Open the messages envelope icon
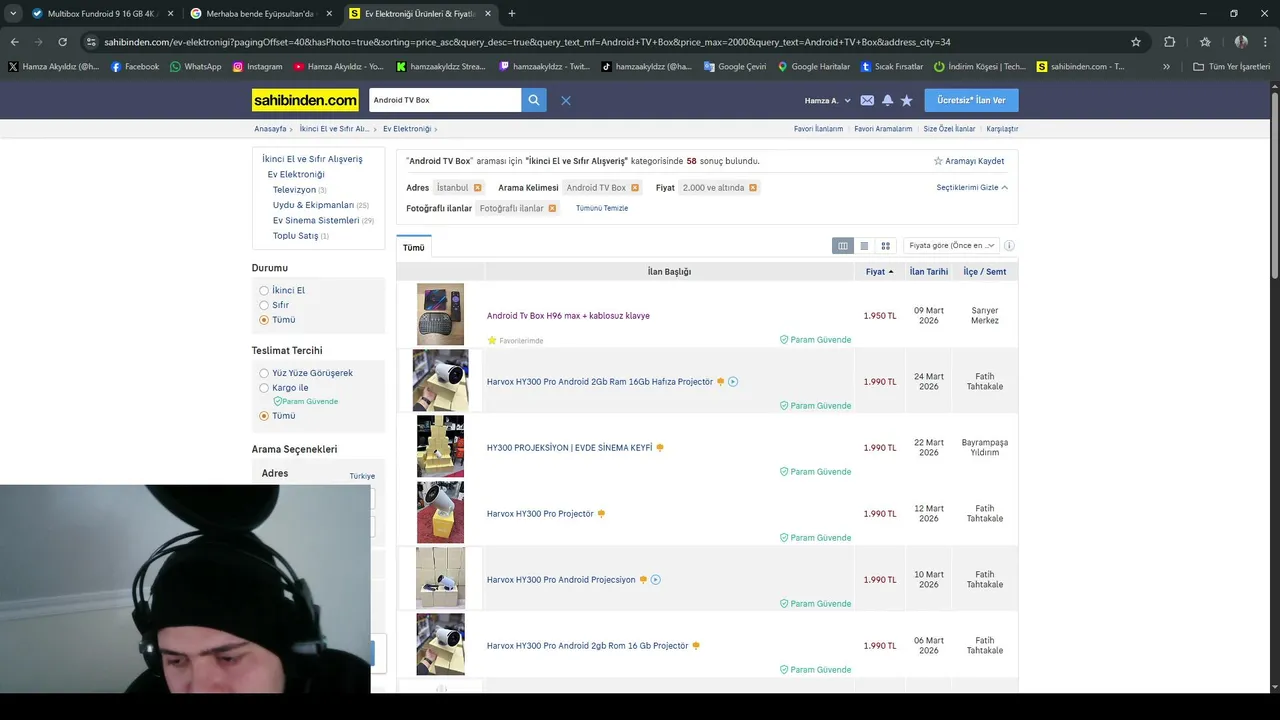The image size is (1280, 720). (x=867, y=100)
